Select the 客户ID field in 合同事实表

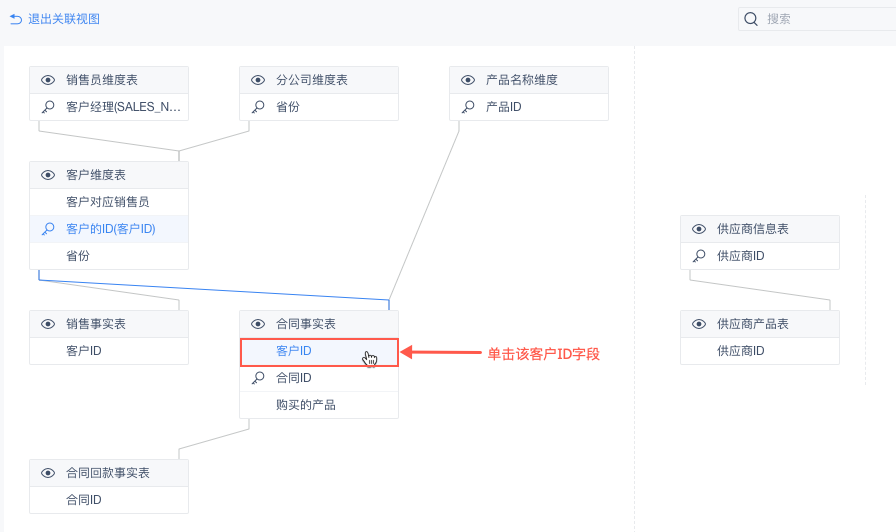click(294, 351)
